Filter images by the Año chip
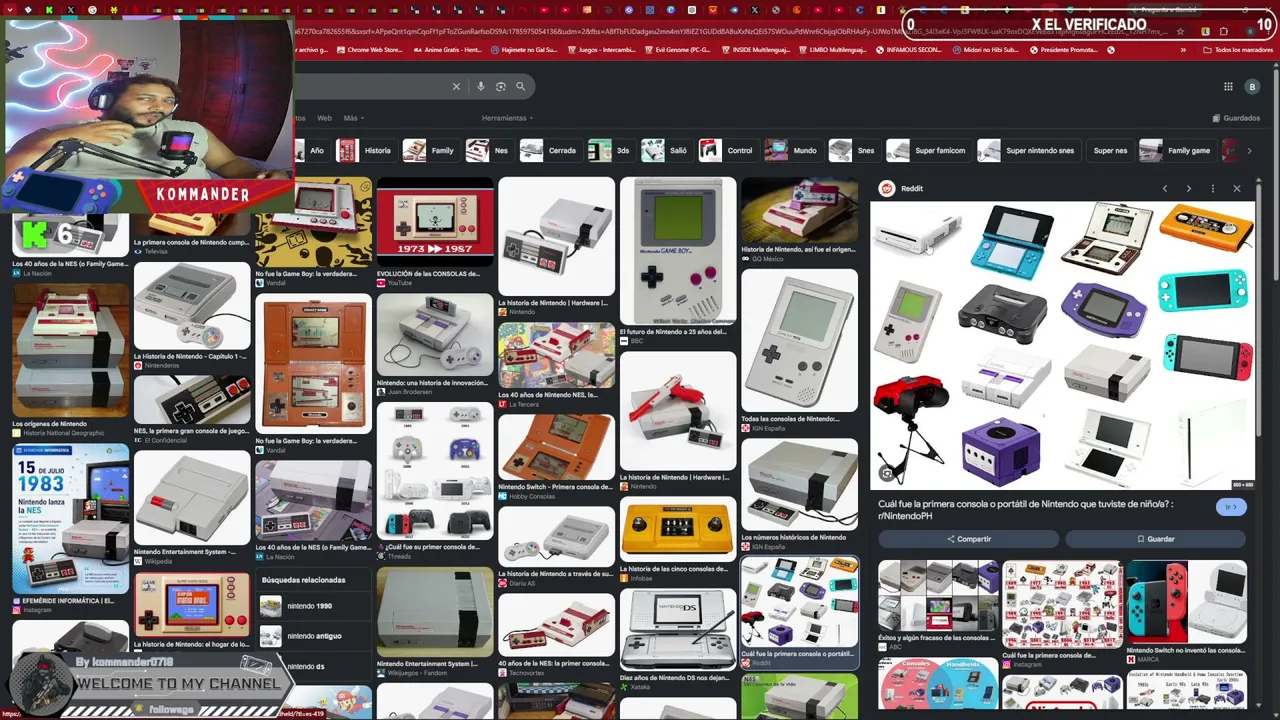1280x720 pixels. pyautogui.click(x=312, y=151)
